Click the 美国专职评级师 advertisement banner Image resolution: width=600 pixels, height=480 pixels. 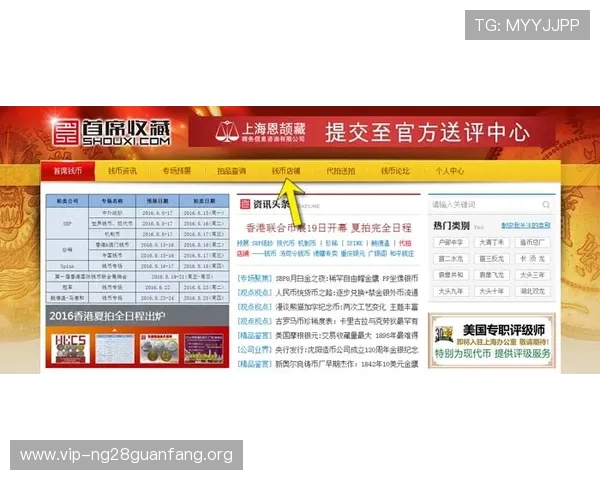click(492, 341)
